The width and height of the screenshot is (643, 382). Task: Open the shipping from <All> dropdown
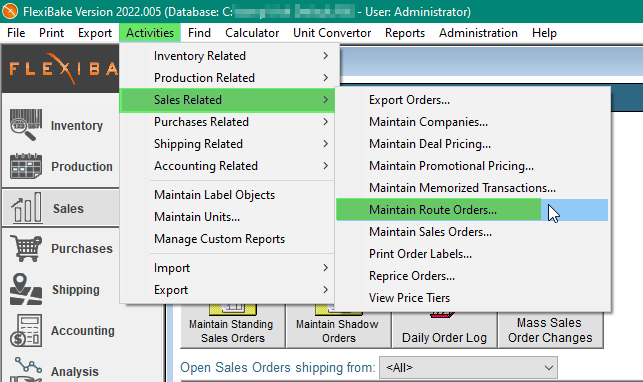coord(469,367)
